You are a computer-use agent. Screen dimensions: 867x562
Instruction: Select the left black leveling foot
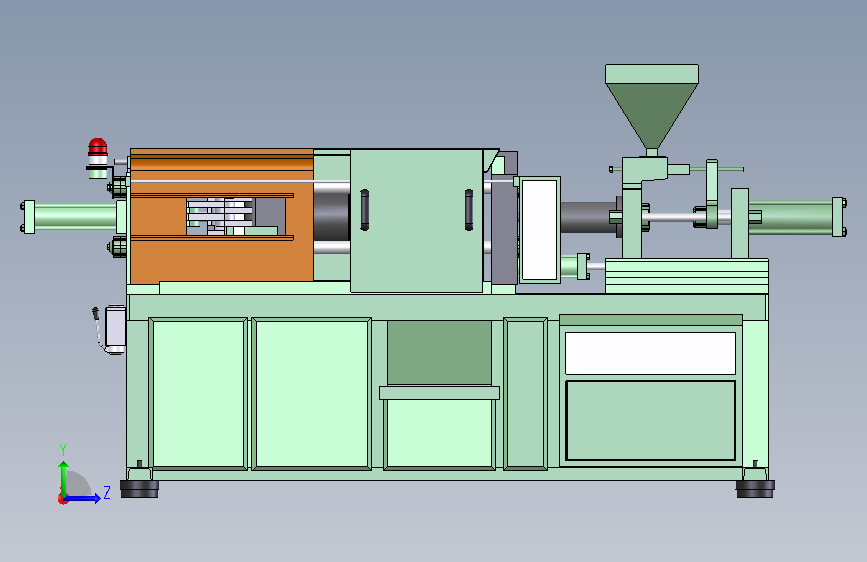[139, 488]
